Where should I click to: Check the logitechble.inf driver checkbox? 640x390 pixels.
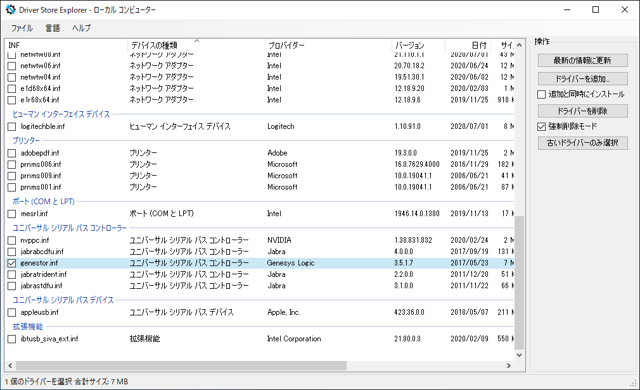click(12, 127)
